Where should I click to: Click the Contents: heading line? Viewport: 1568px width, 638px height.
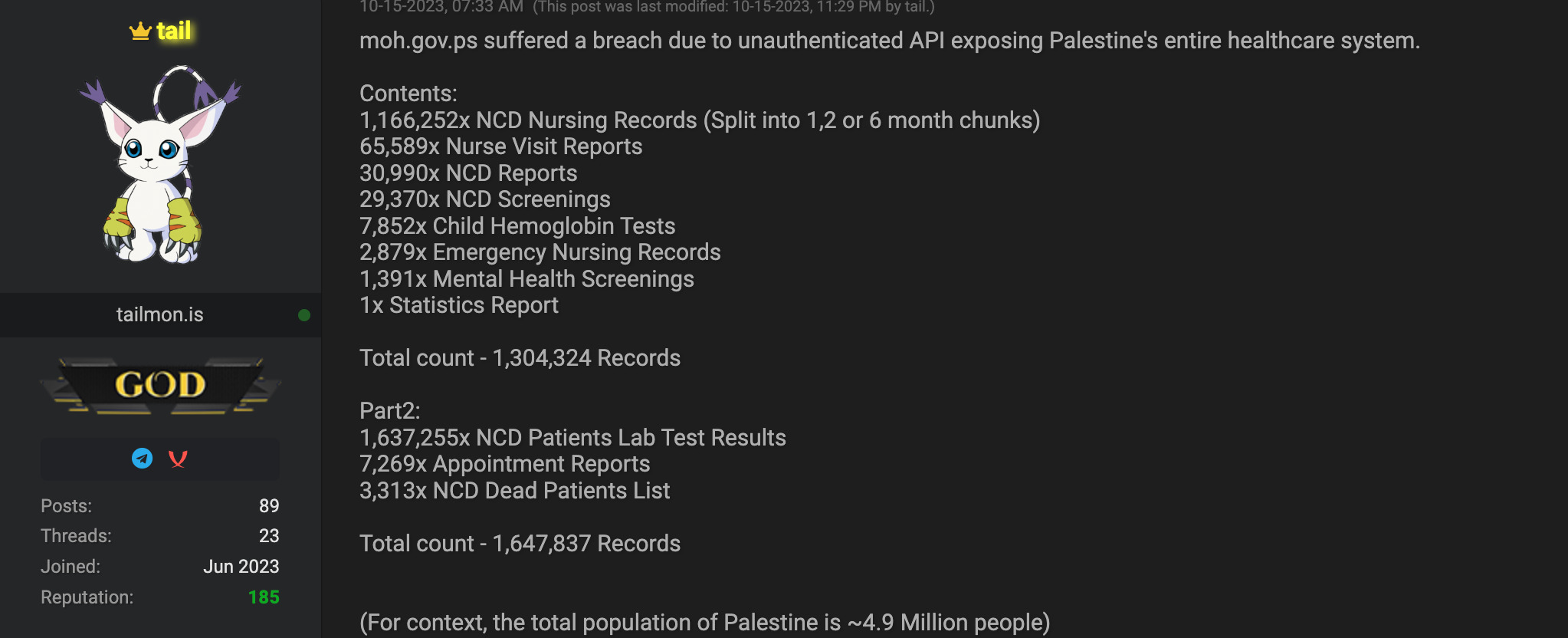point(408,94)
